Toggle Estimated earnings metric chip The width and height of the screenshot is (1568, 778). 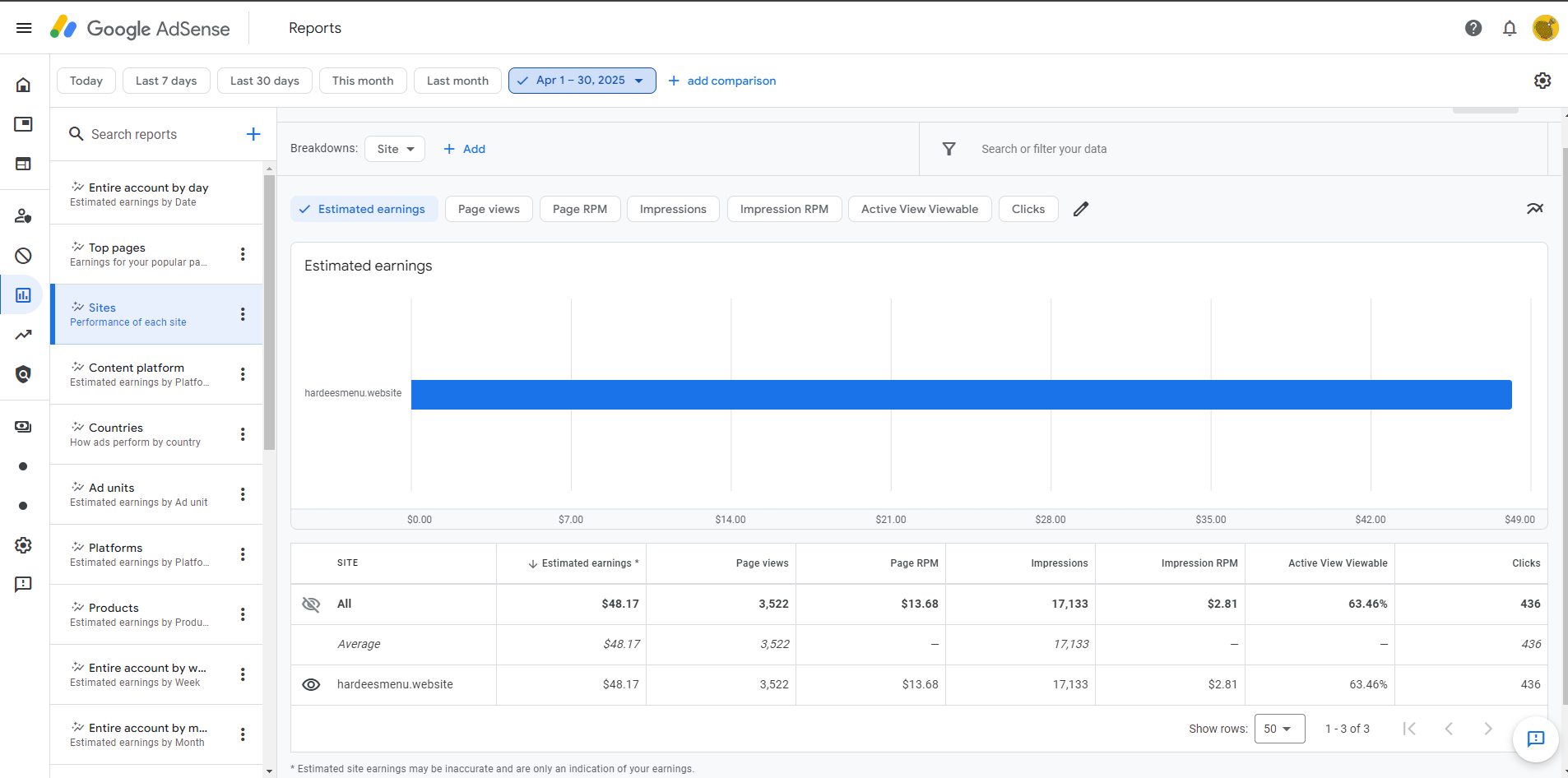[364, 209]
